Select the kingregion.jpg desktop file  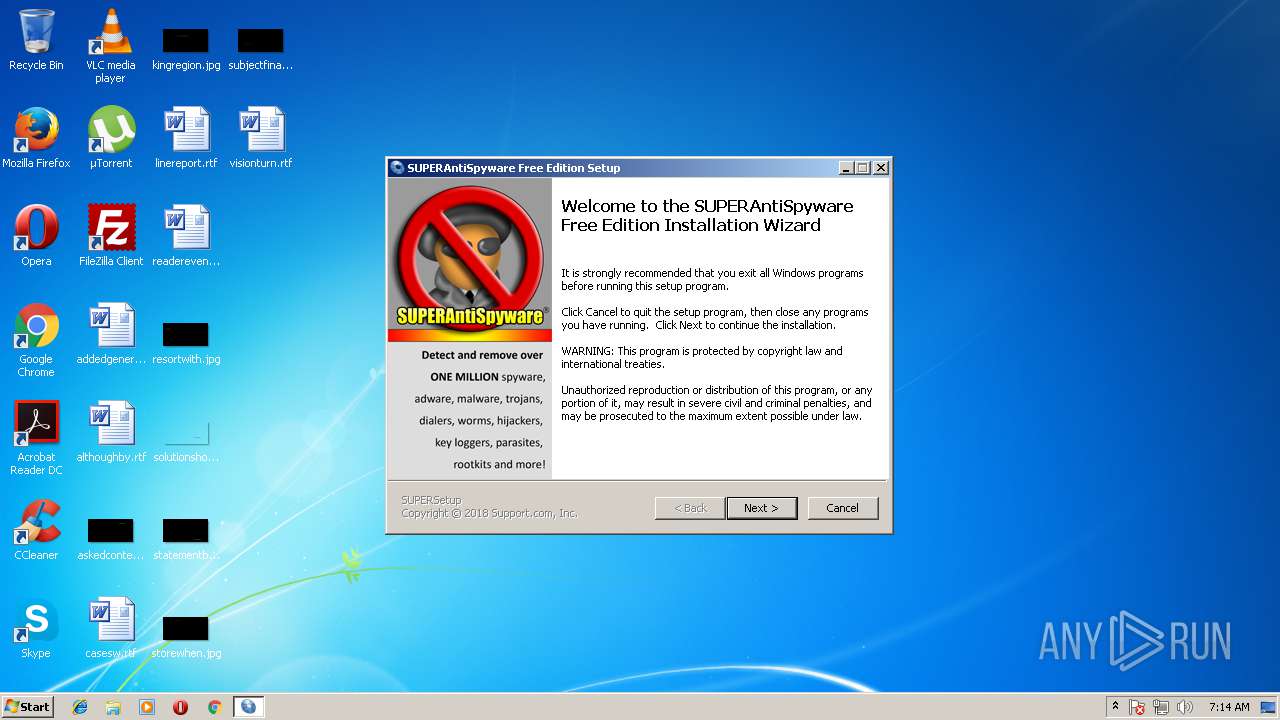(x=186, y=49)
